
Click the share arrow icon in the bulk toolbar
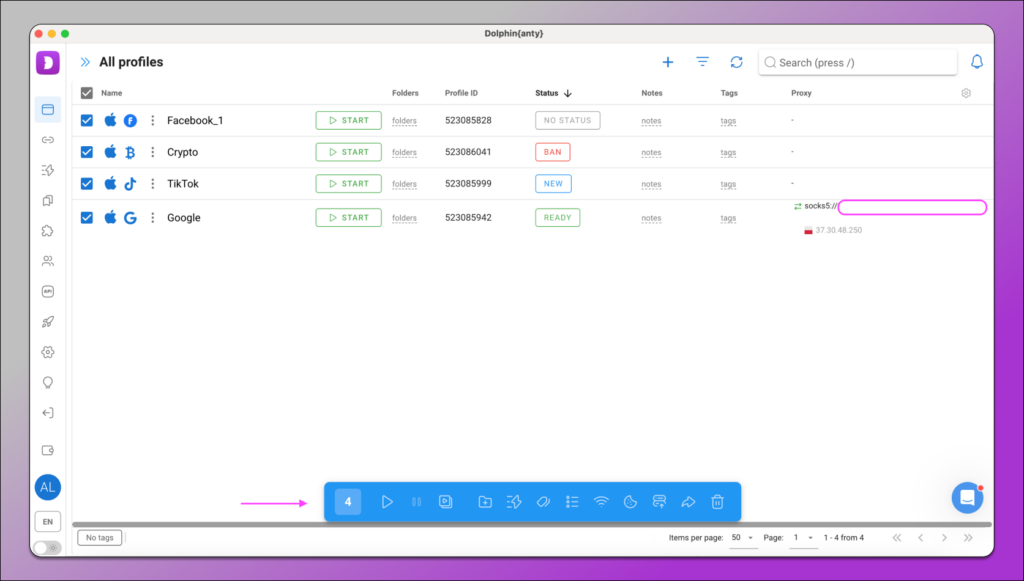coord(688,502)
